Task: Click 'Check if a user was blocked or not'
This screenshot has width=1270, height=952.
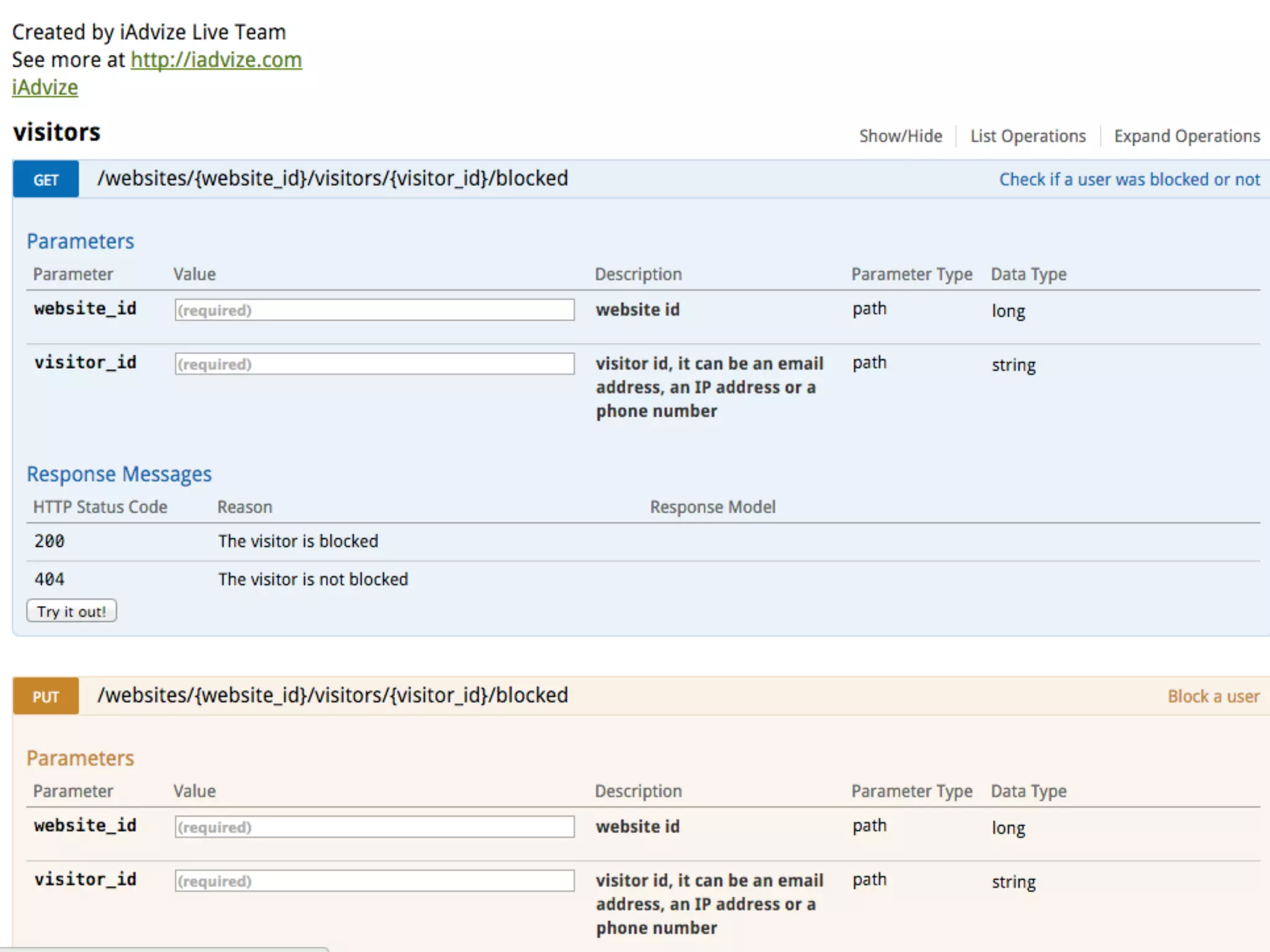Action: click(x=1129, y=180)
